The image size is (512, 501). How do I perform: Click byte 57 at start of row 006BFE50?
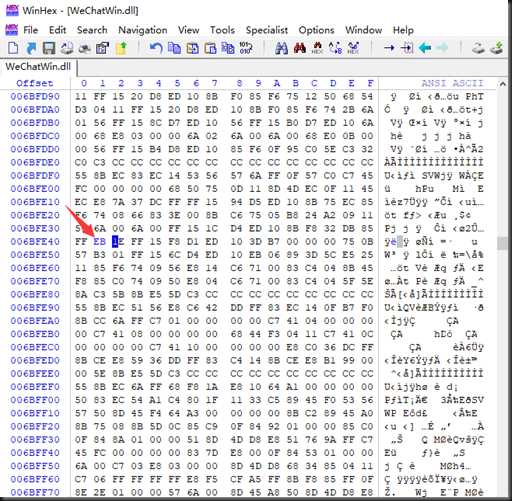tap(81, 255)
